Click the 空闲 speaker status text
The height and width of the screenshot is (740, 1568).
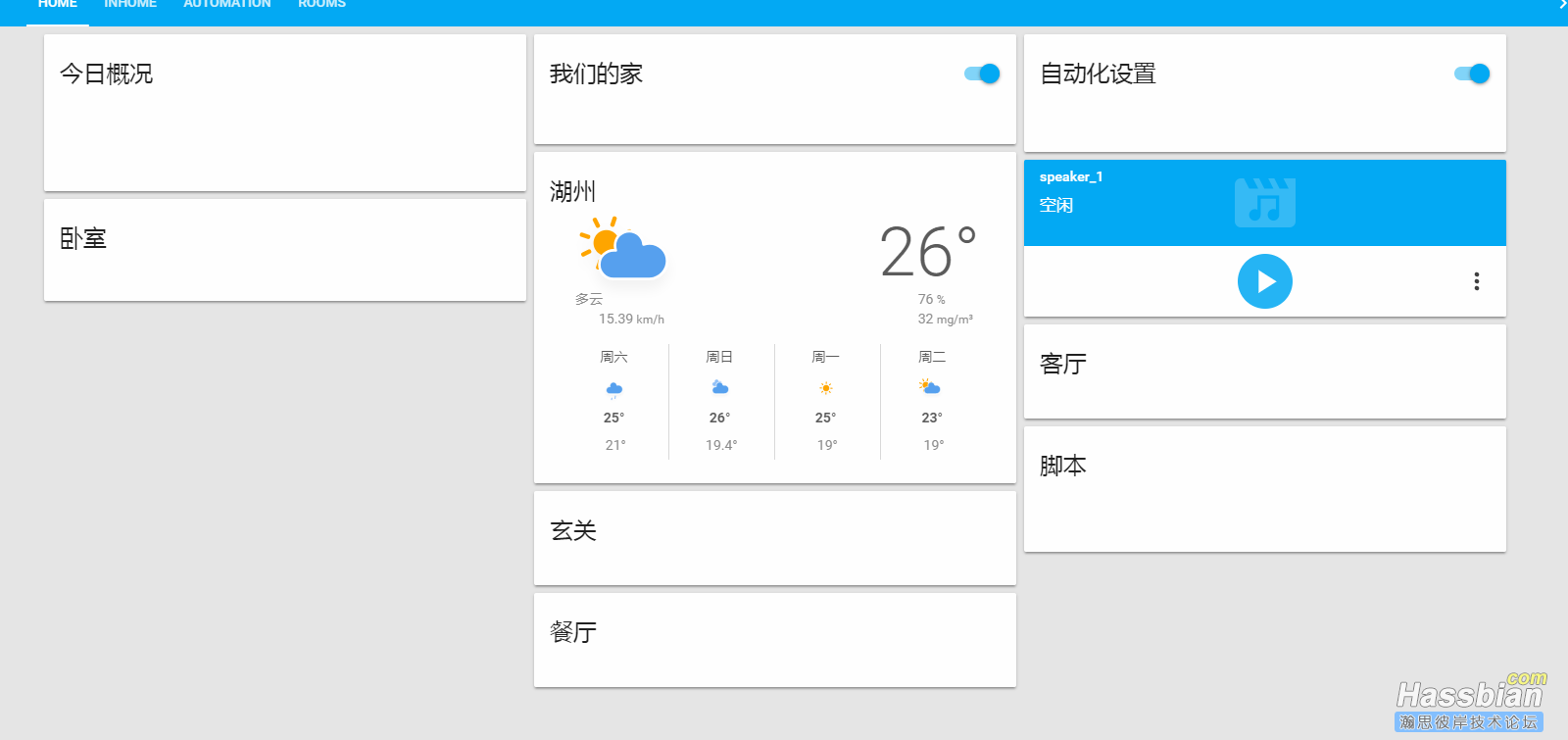tap(1056, 205)
